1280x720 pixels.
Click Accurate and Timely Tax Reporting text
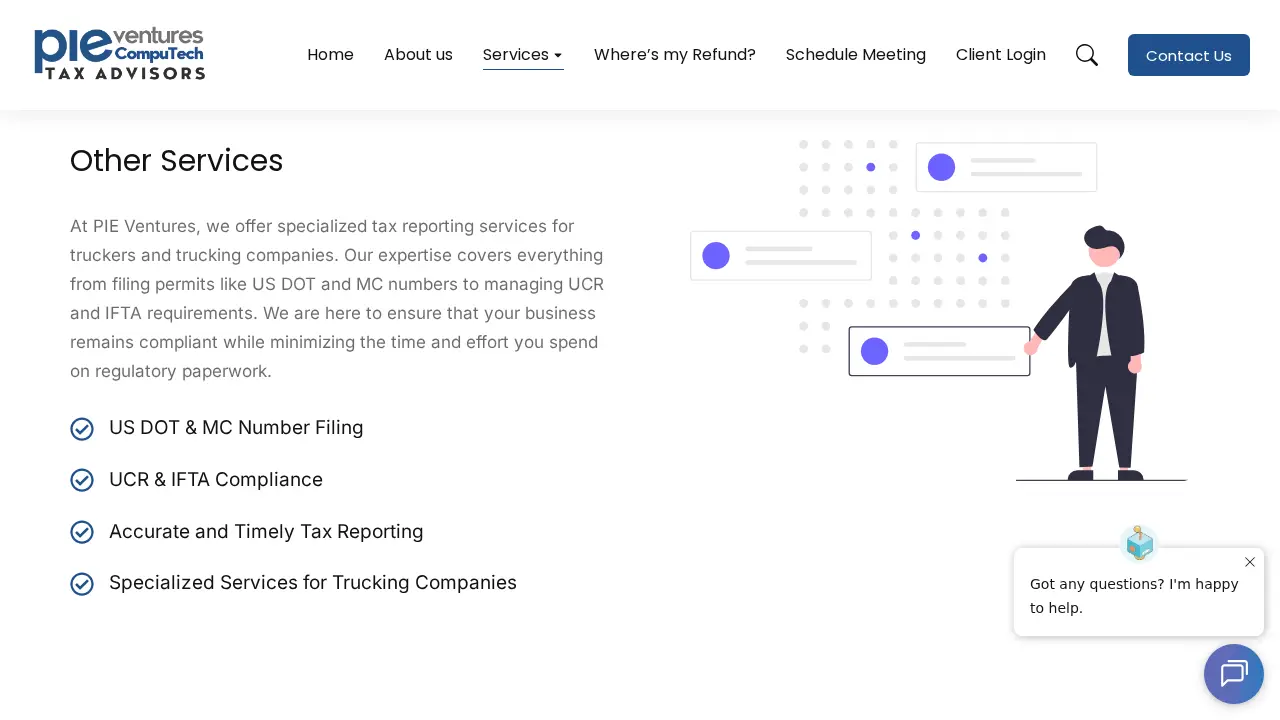coord(266,532)
